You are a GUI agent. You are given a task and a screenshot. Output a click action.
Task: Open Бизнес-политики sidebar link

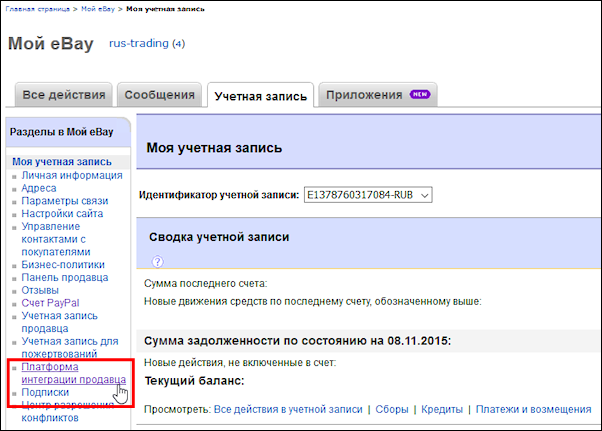coord(63,265)
